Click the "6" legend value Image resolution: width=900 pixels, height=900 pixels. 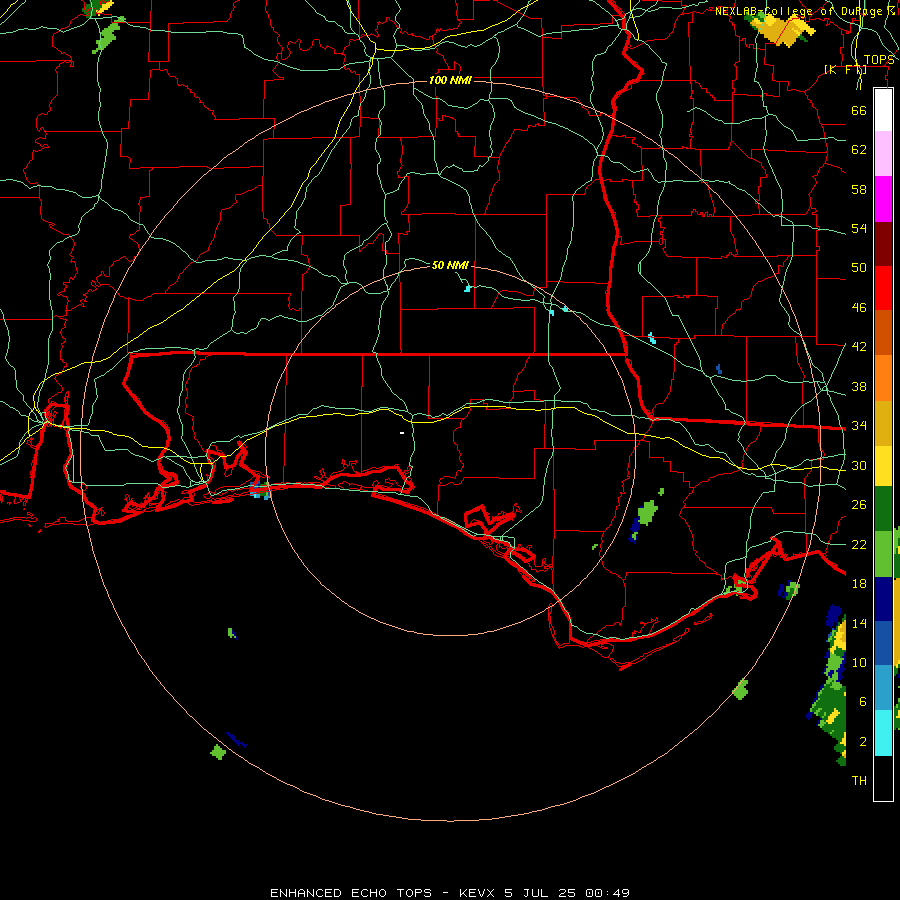pyautogui.click(x=862, y=701)
